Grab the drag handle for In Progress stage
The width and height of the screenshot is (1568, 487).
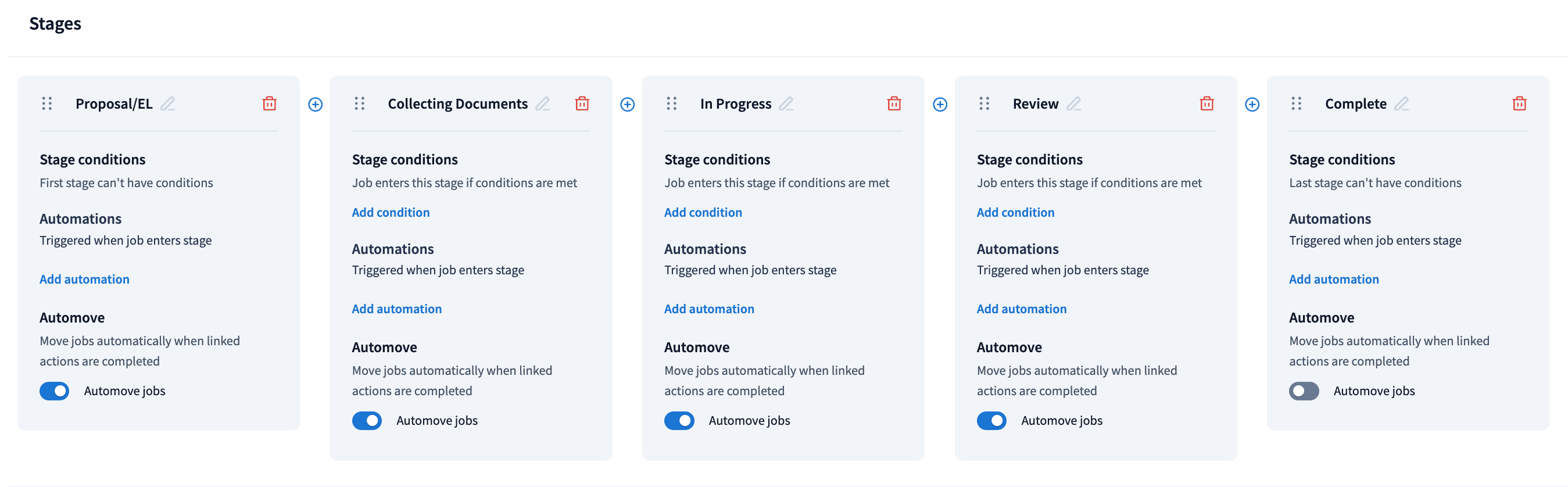(x=671, y=103)
